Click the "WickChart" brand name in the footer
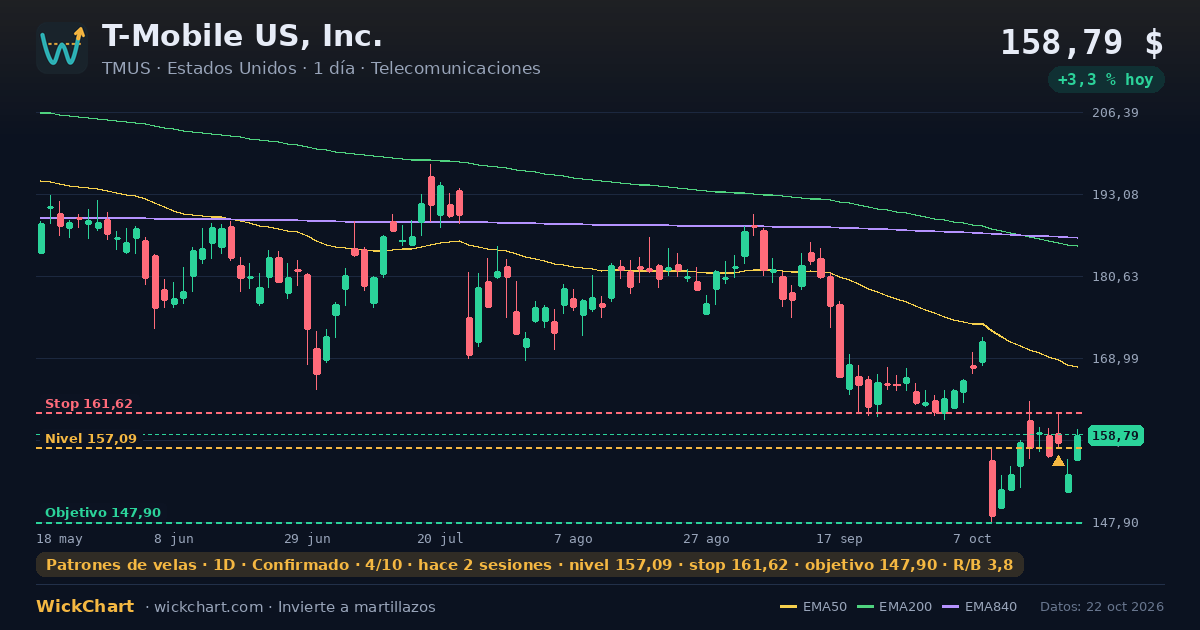 pos(85,607)
